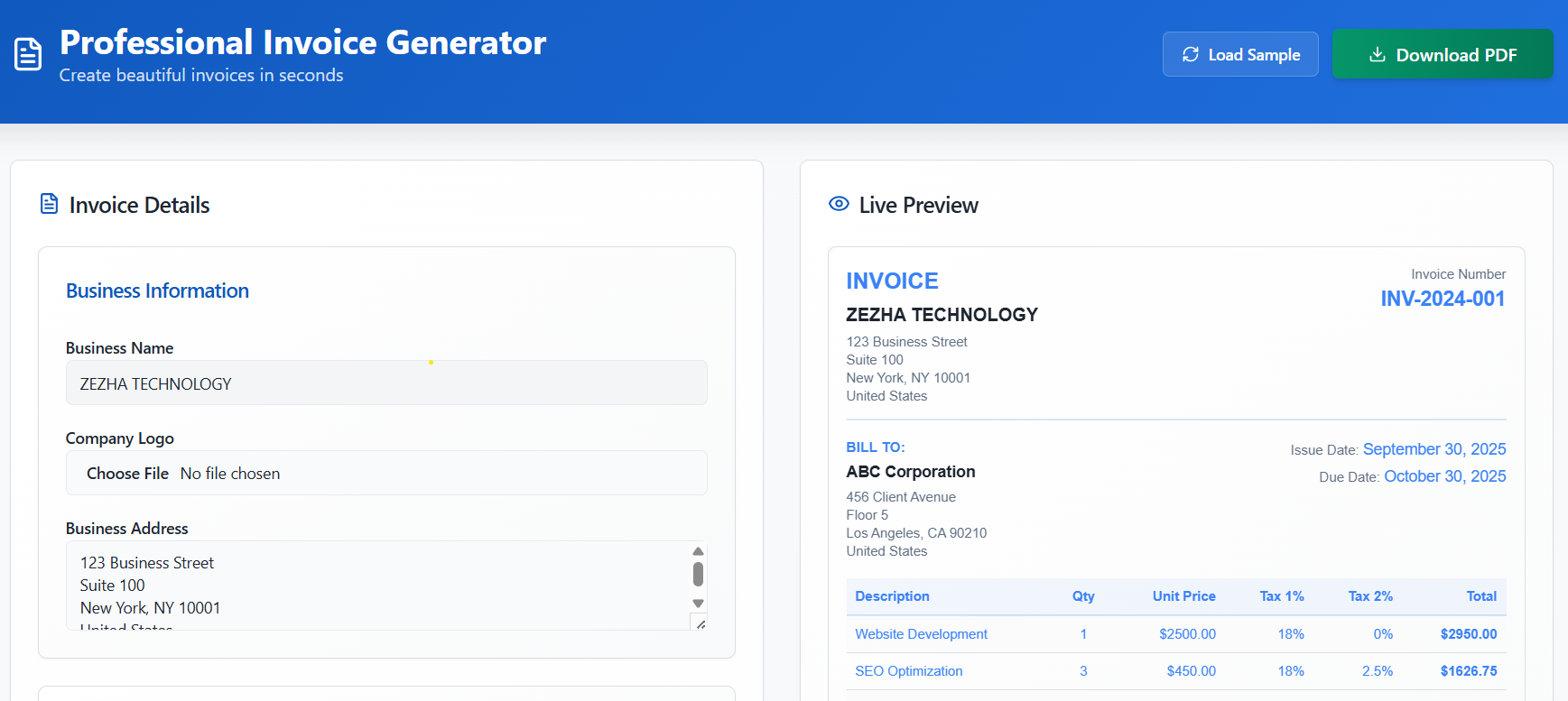The height and width of the screenshot is (701, 1568).
Task: Choose a file for Company Logo
Action: [127, 474]
